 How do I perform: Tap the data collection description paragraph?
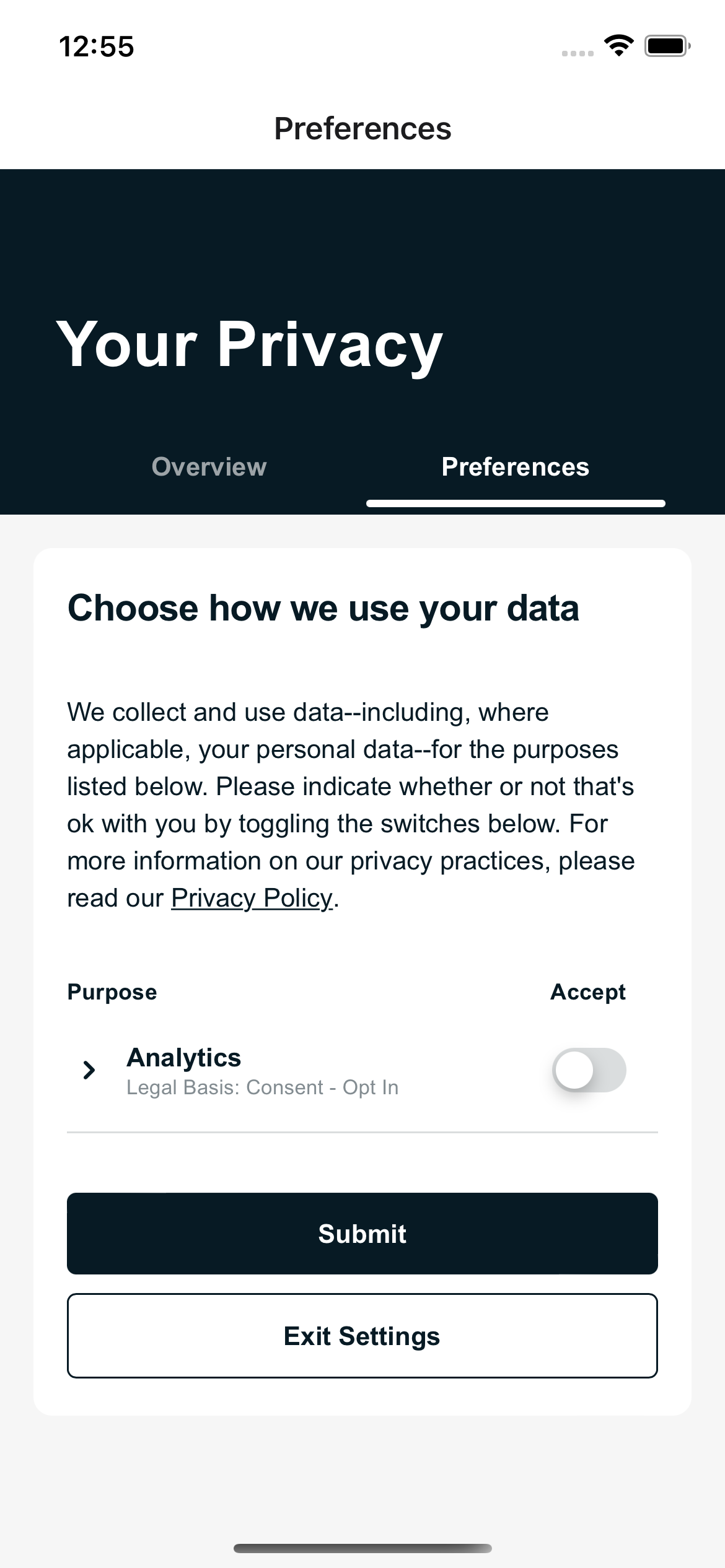click(351, 805)
